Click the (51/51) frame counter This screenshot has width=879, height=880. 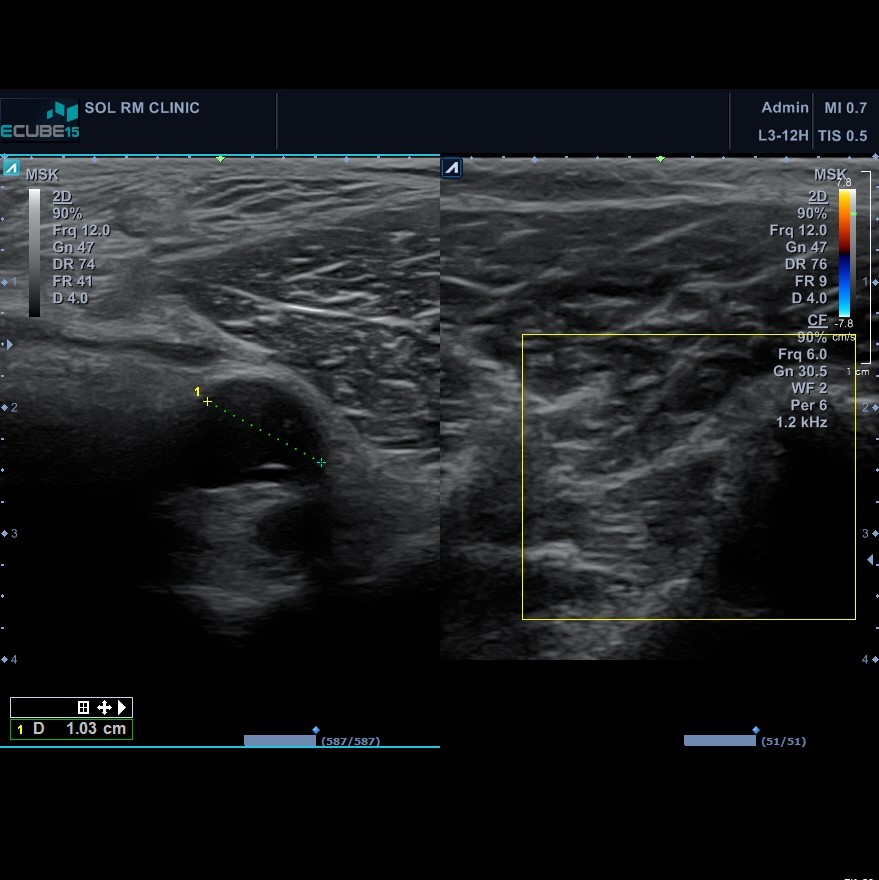pyautogui.click(x=784, y=741)
